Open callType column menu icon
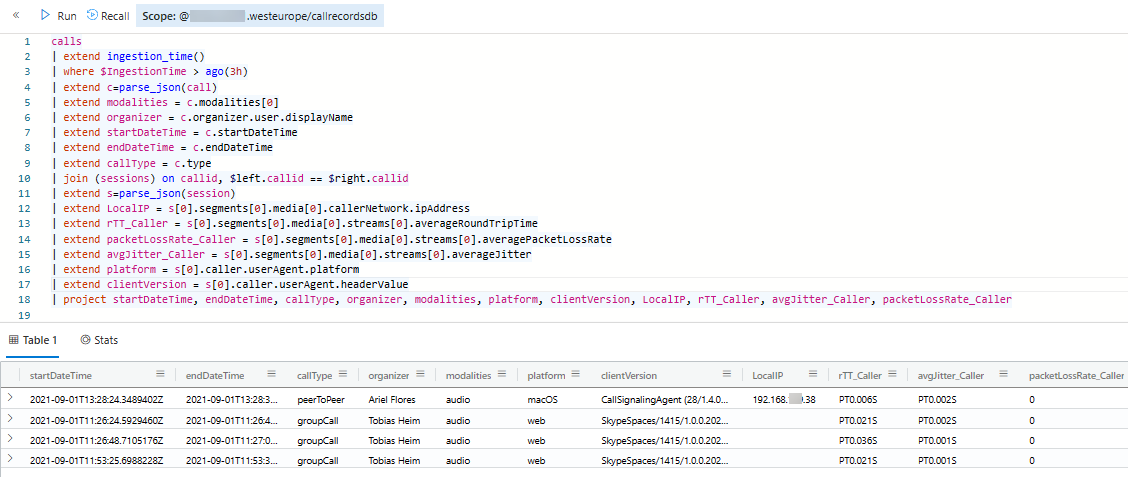Viewport: 1128px width, 477px height. click(343, 375)
